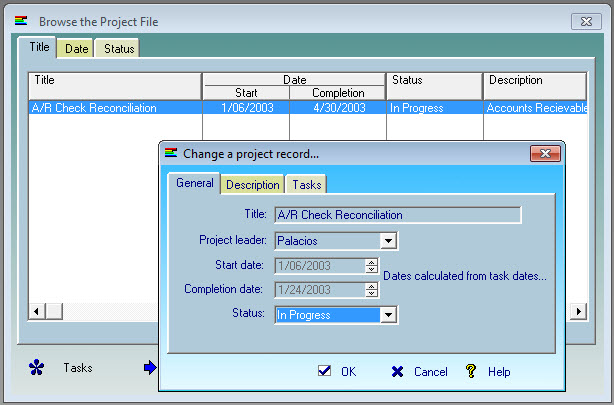Image resolution: width=614 pixels, height=405 pixels.
Task: Select the Date tab in browse window
Action: click(x=77, y=48)
